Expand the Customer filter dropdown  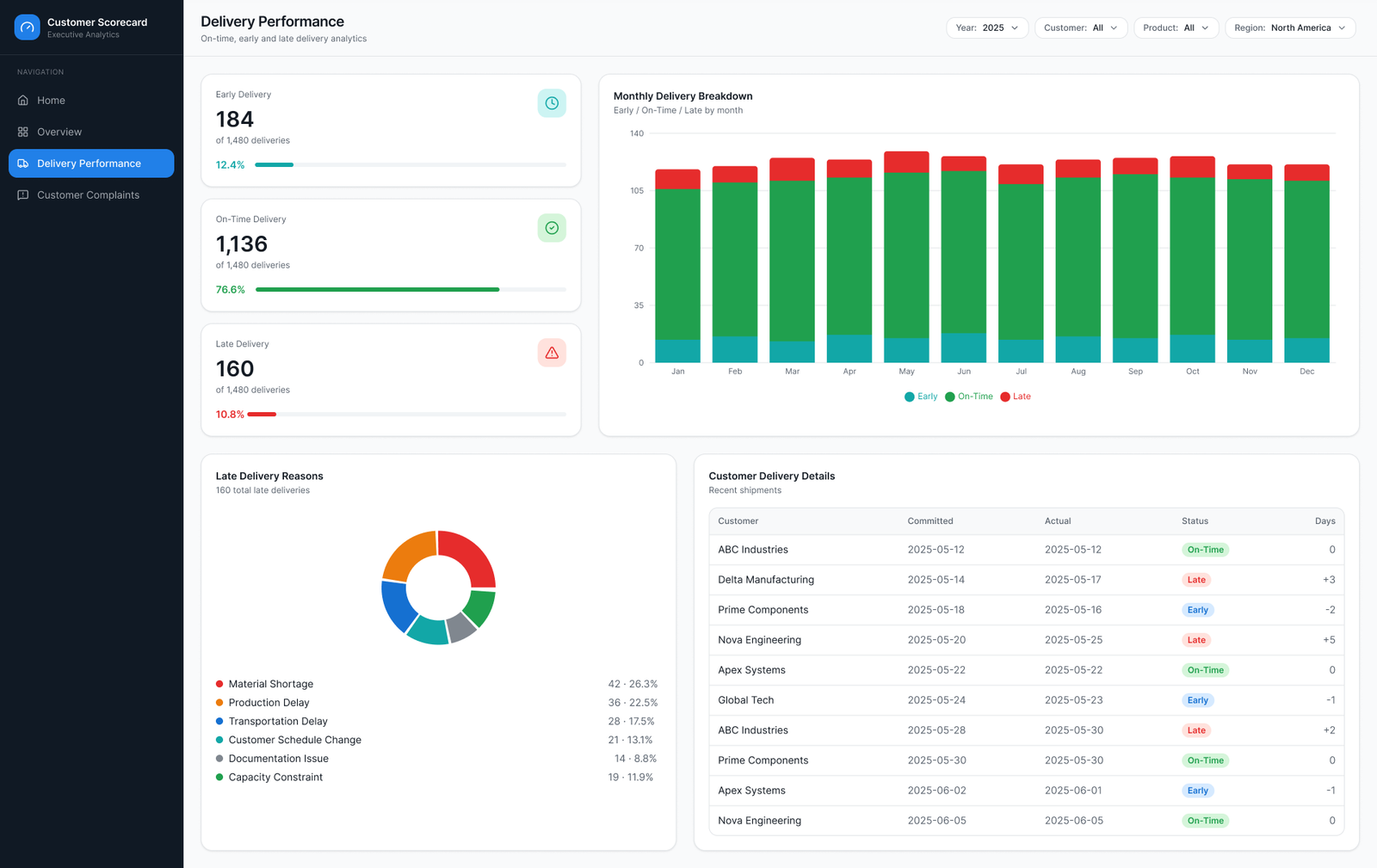tap(1081, 28)
